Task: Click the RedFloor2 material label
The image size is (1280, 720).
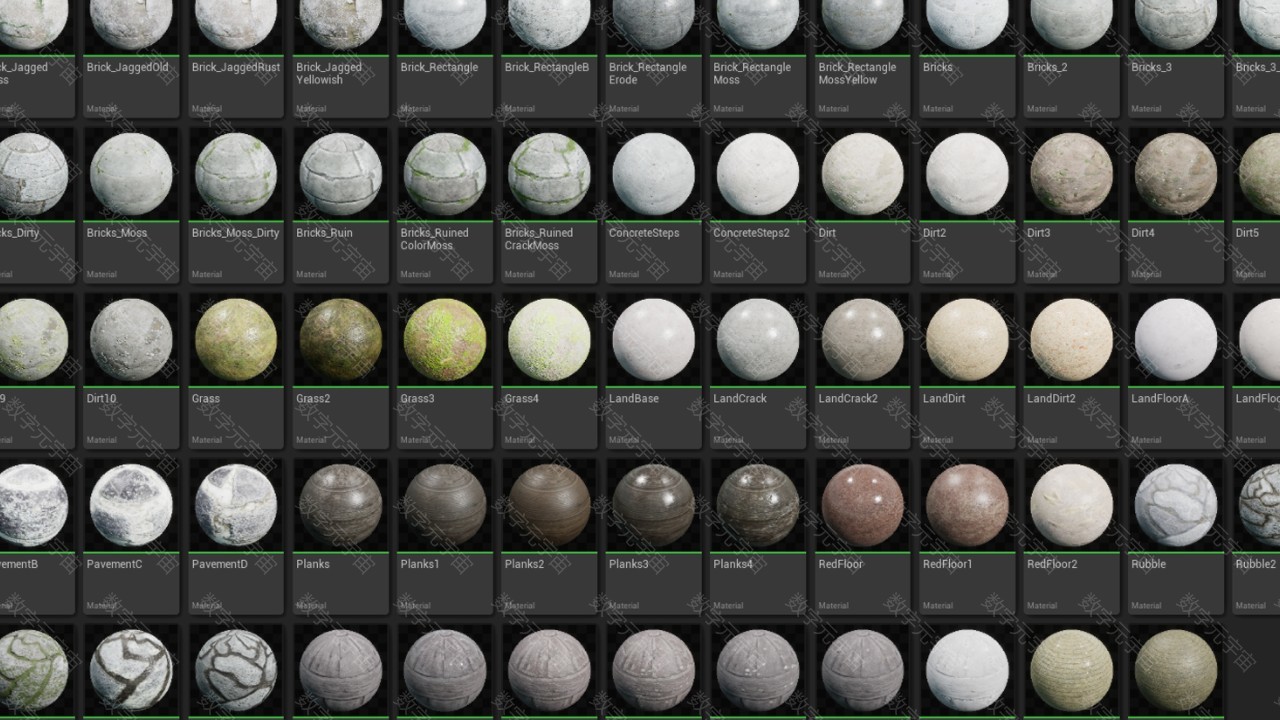Action: [1052, 564]
